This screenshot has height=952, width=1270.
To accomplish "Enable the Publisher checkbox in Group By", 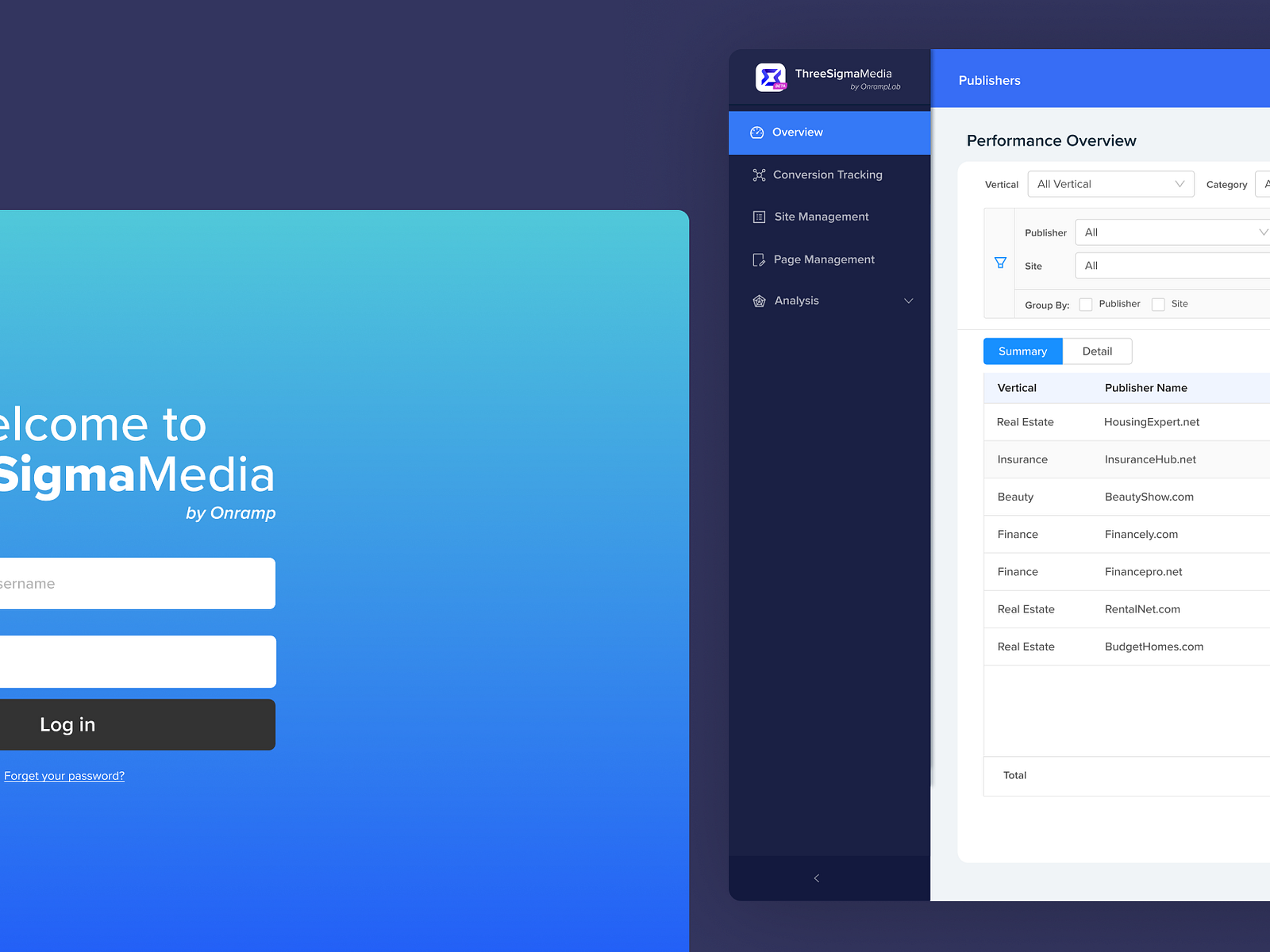I will (1085, 304).
